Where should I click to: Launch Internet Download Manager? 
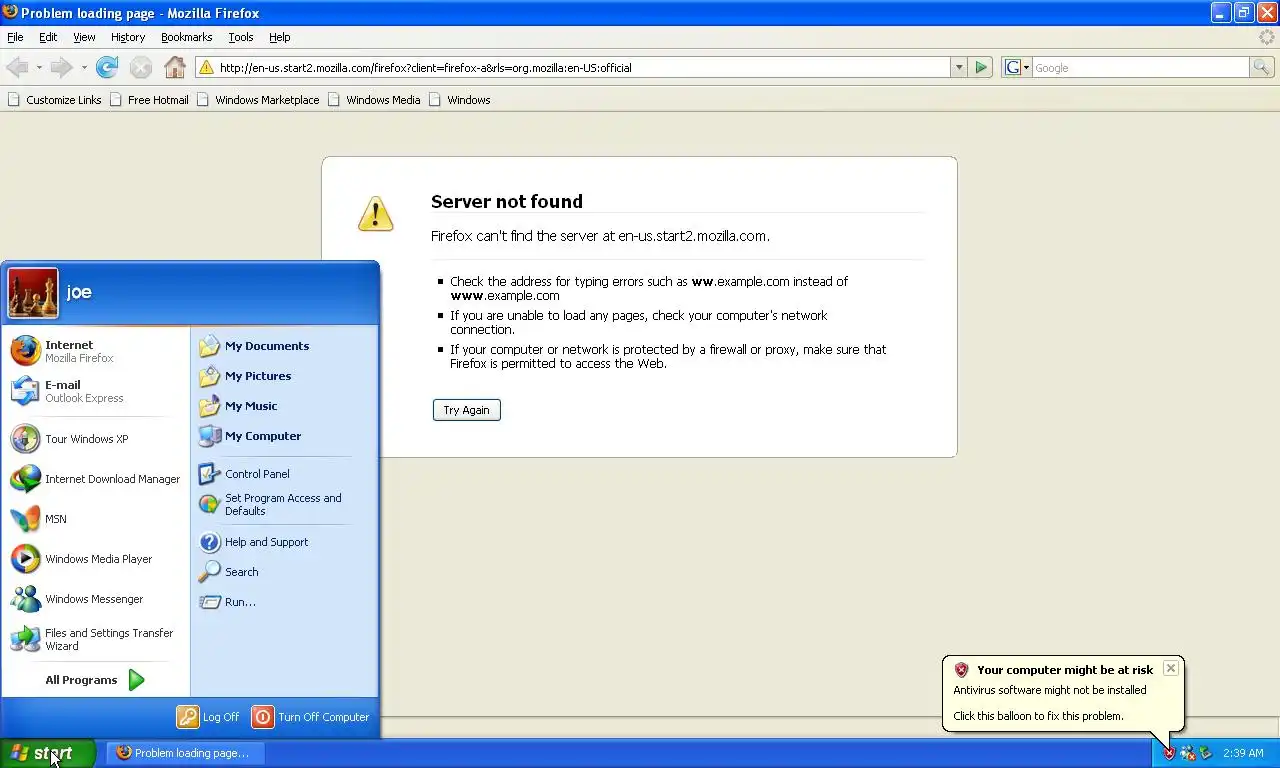tap(95, 479)
